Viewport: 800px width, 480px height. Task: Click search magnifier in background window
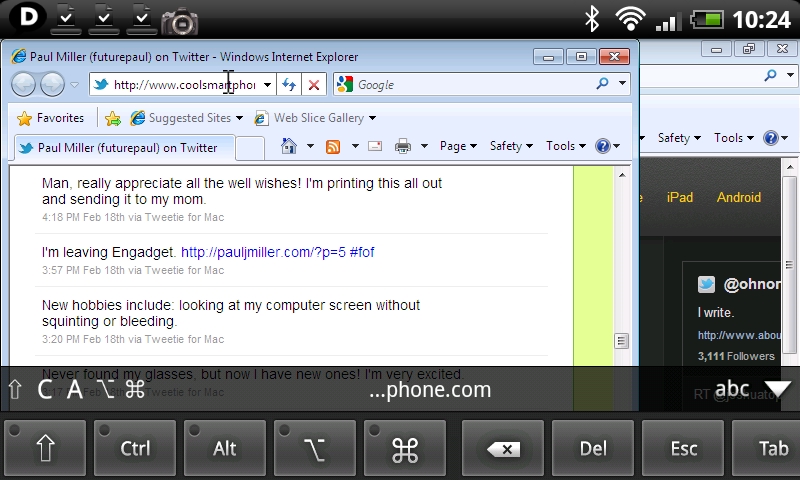(770, 75)
